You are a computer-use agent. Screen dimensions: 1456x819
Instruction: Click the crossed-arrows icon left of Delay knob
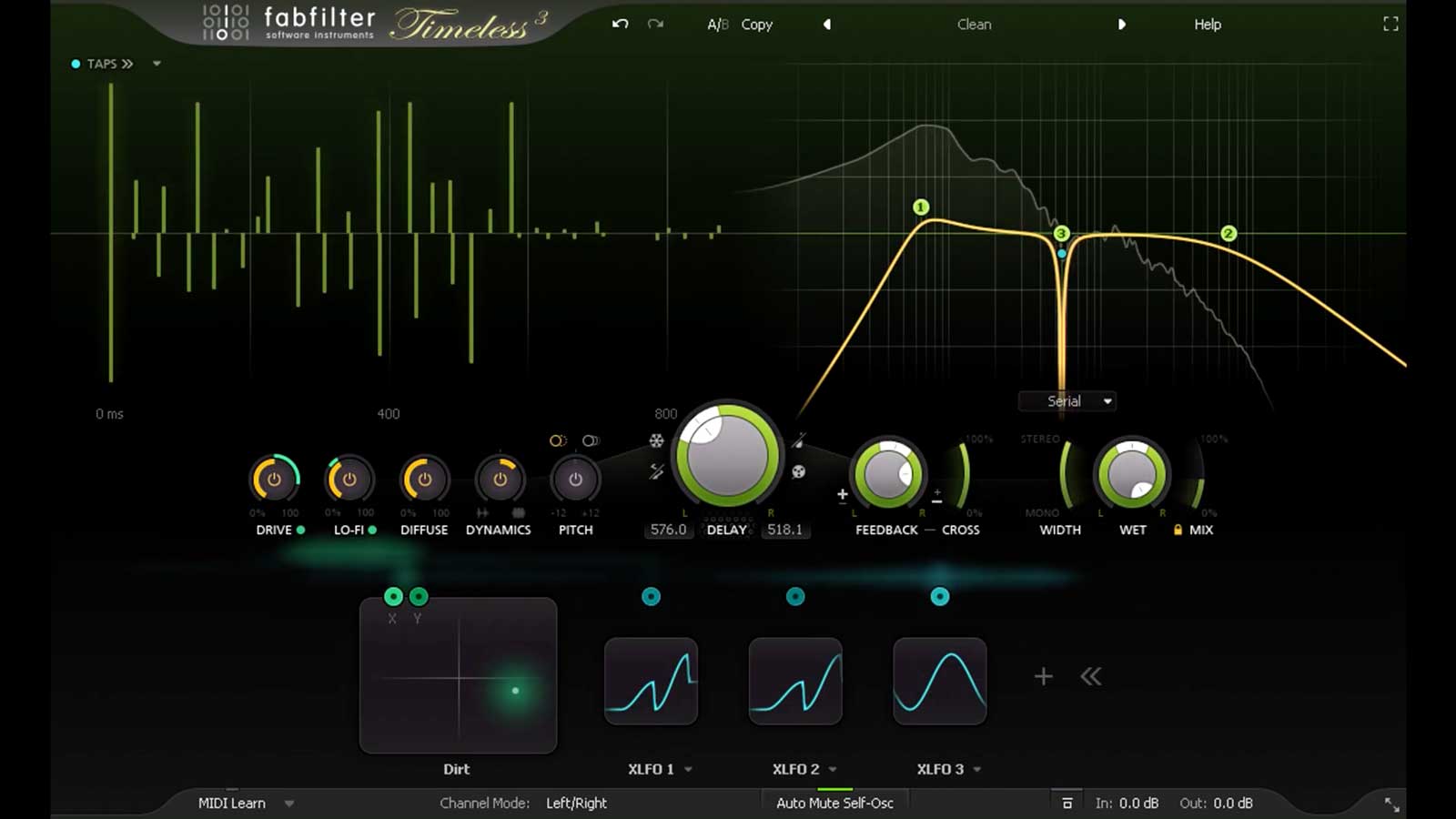click(x=657, y=470)
